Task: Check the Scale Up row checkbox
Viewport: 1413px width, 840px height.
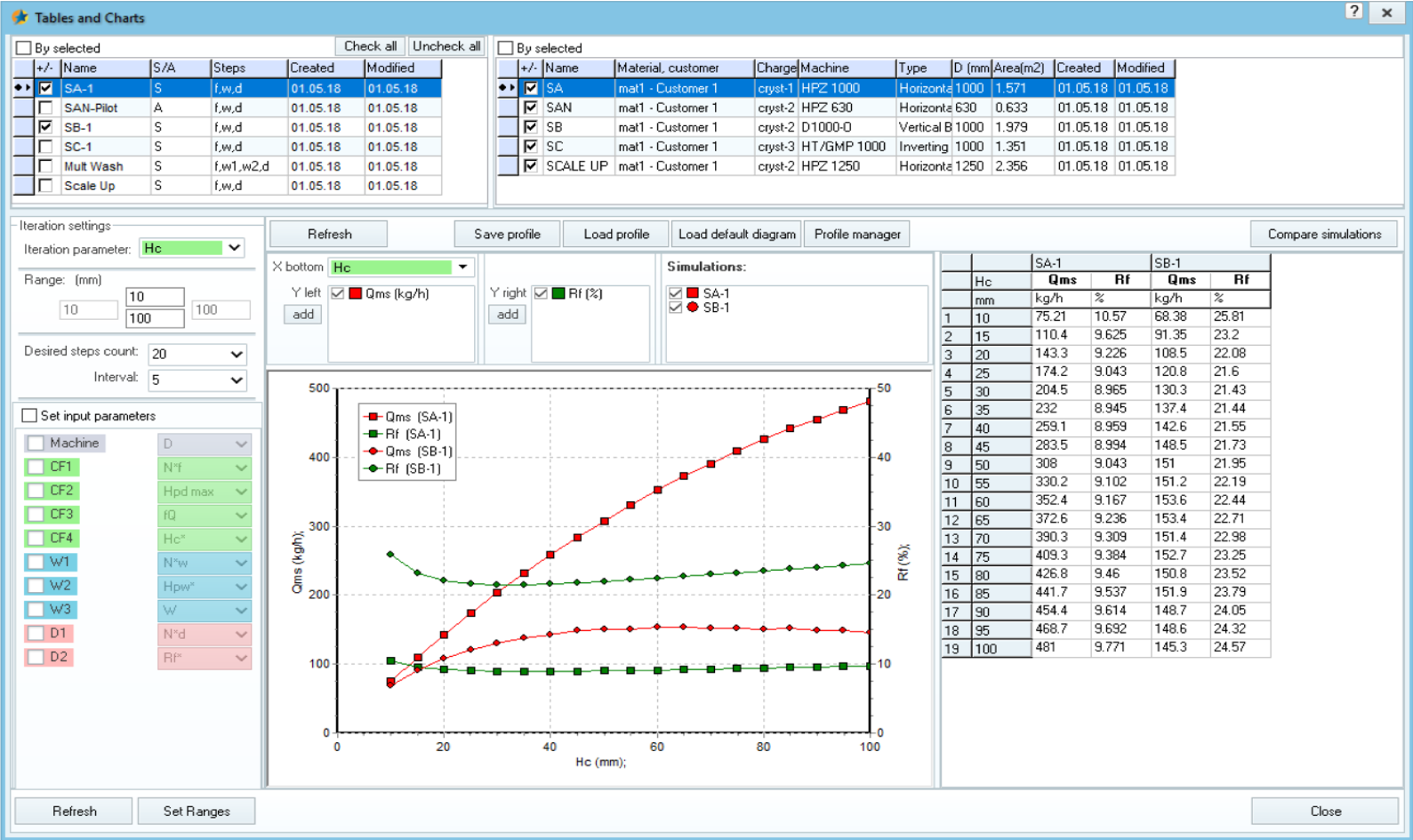Action: click(45, 186)
